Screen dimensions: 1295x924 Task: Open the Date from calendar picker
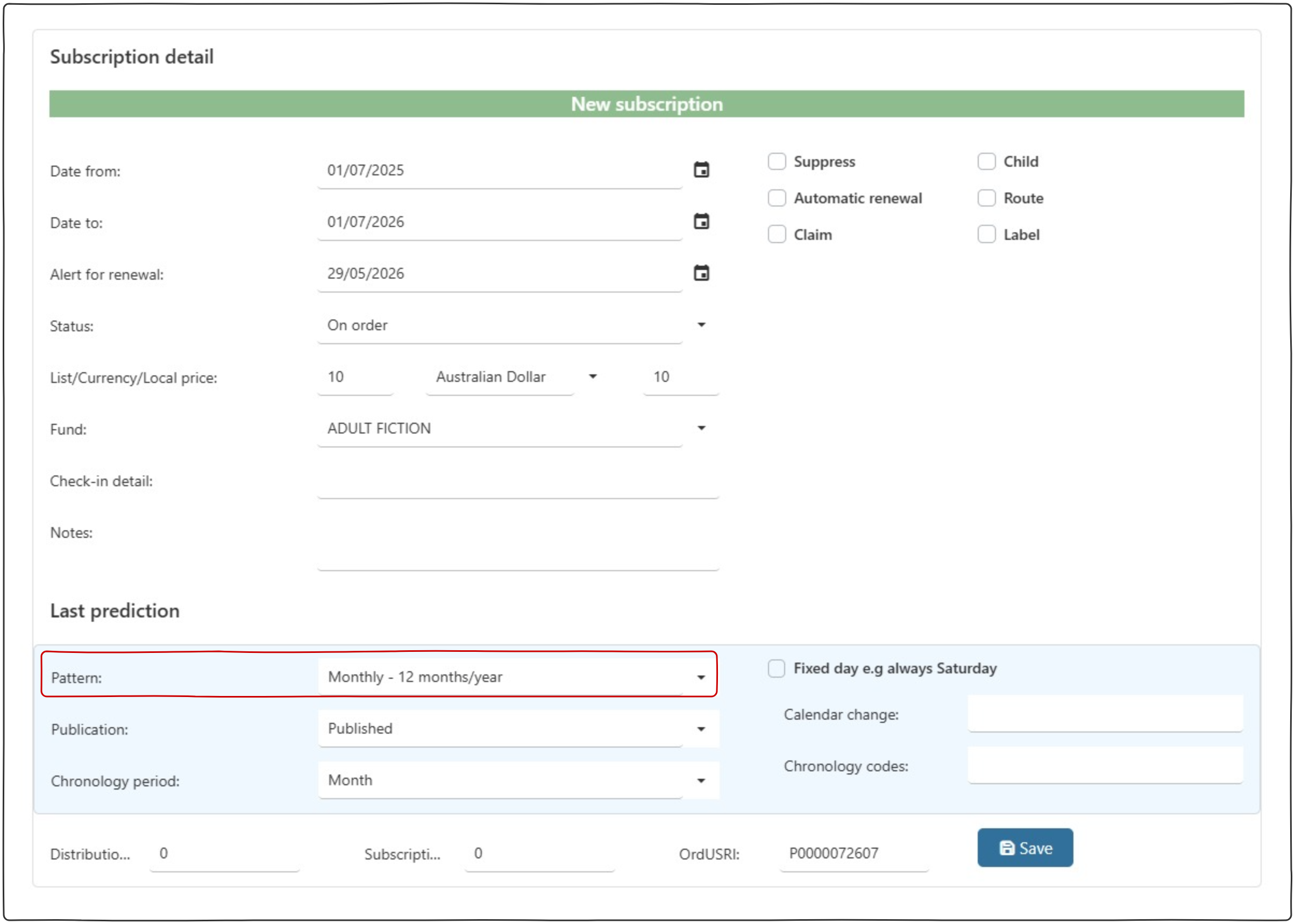coord(701,170)
